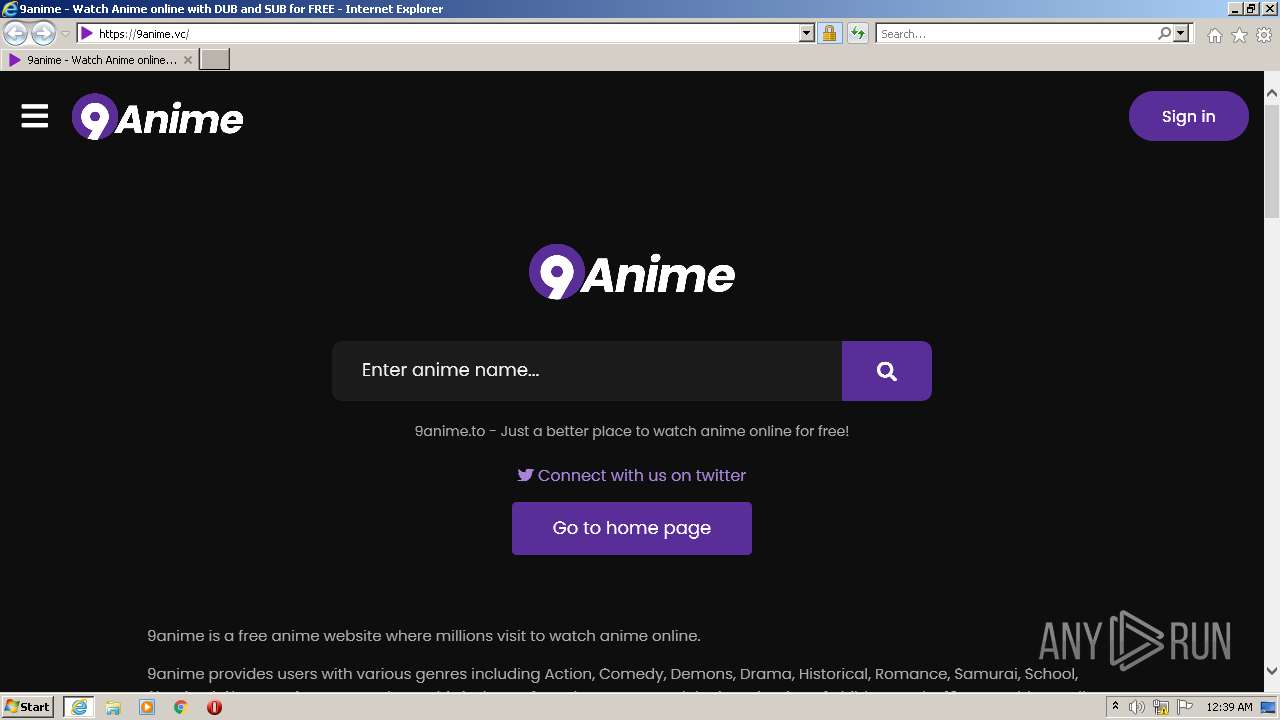
Task: Click Sign in button
Action: (1189, 116)
